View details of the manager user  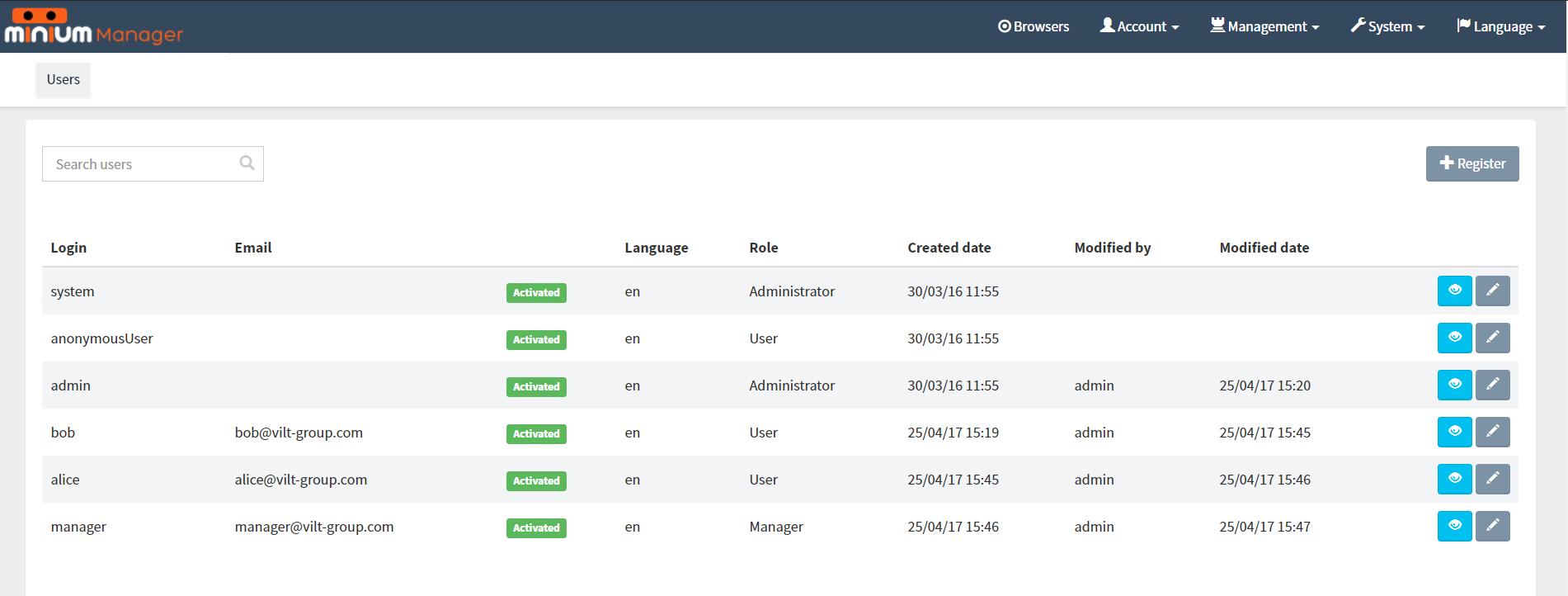click(1454, 526)
